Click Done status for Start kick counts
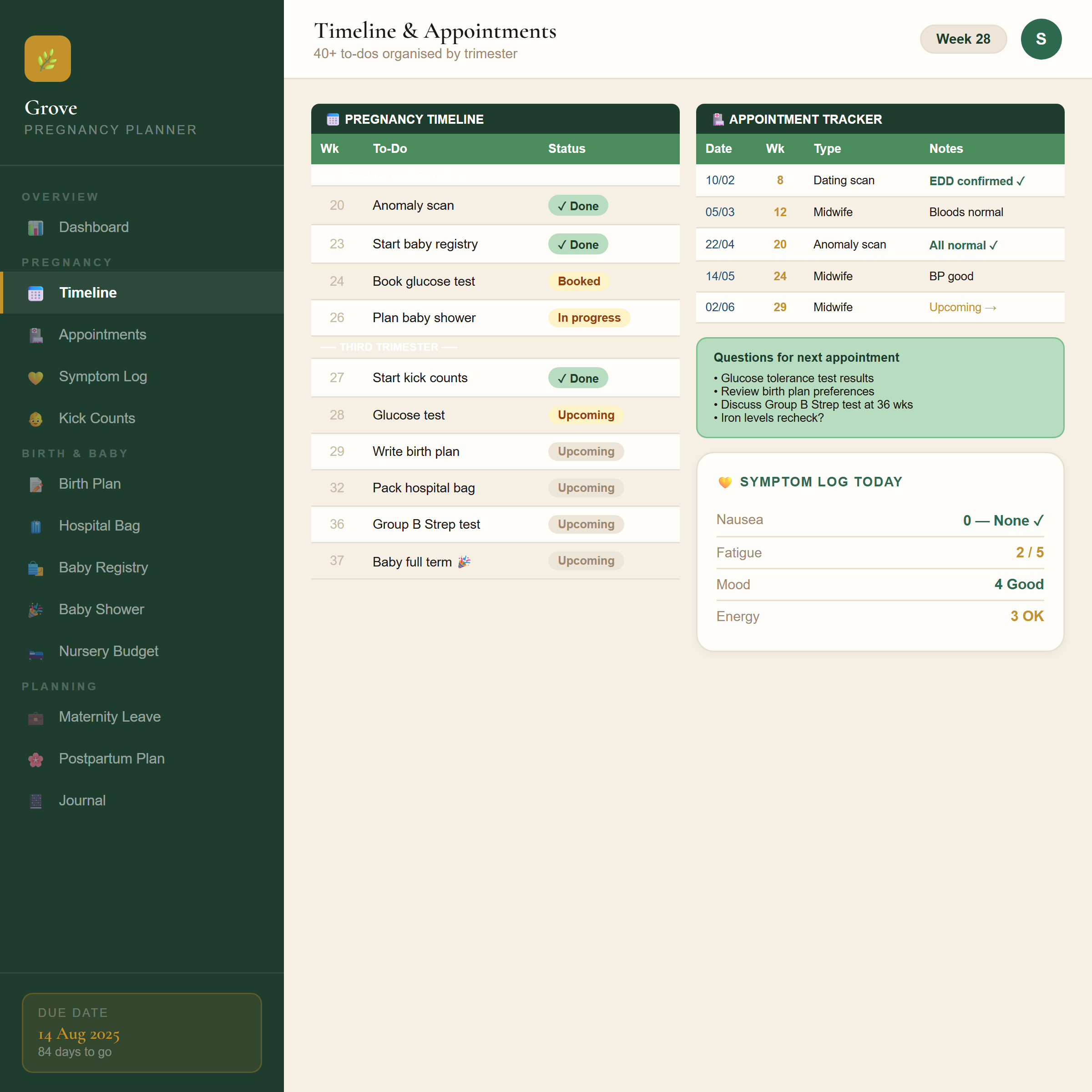 click(x=578, y=378)
